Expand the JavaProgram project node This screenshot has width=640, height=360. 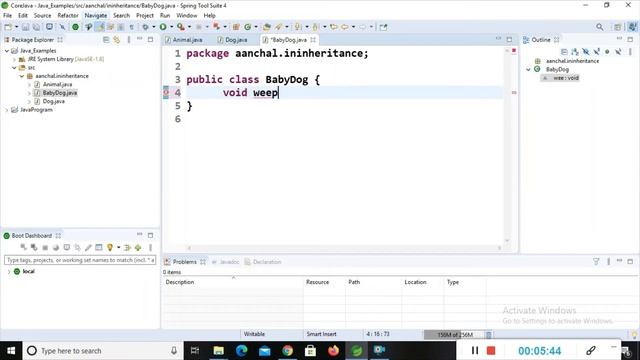click(7, 110)
